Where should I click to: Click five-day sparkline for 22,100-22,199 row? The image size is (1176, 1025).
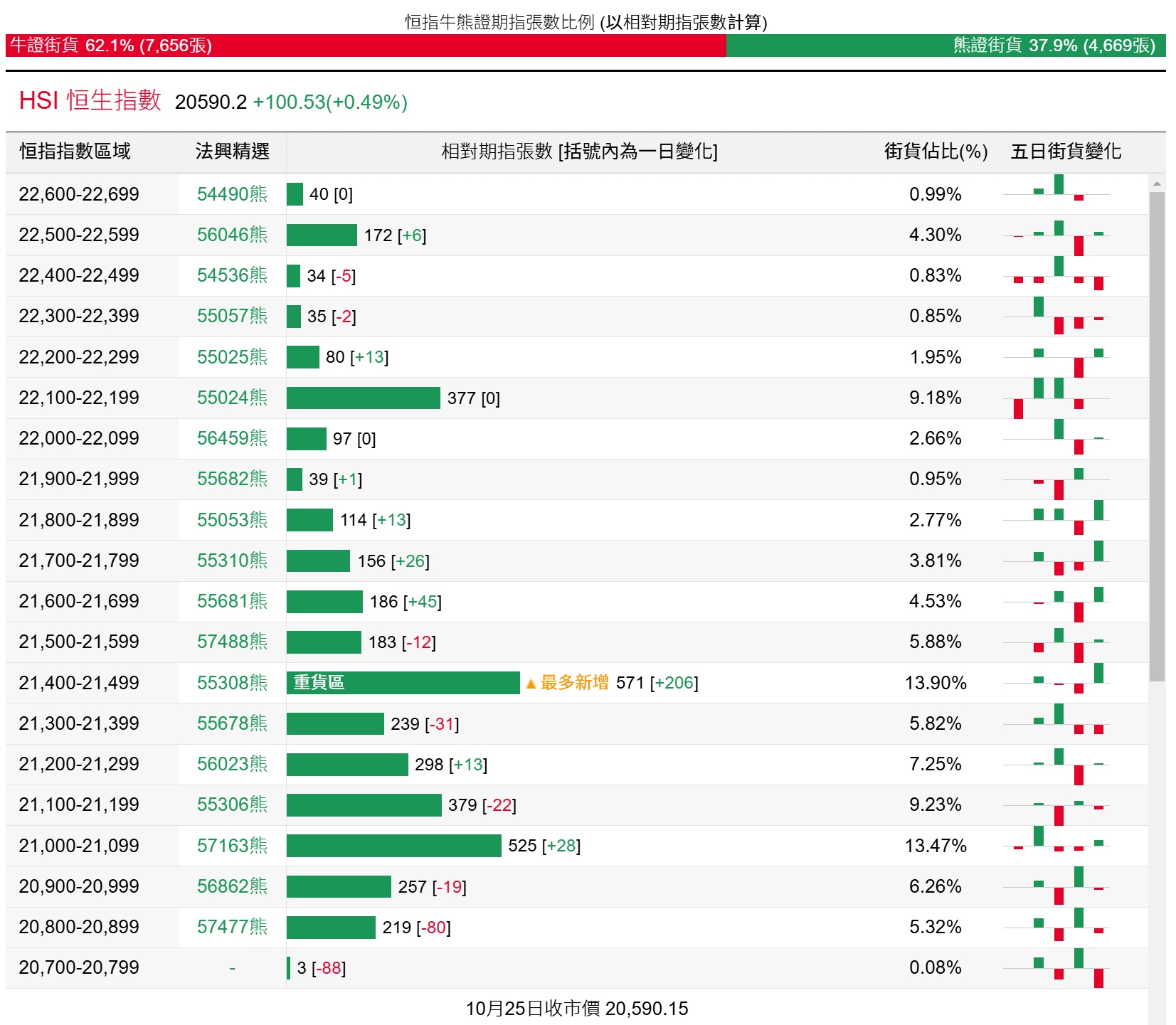[1056, 398]
